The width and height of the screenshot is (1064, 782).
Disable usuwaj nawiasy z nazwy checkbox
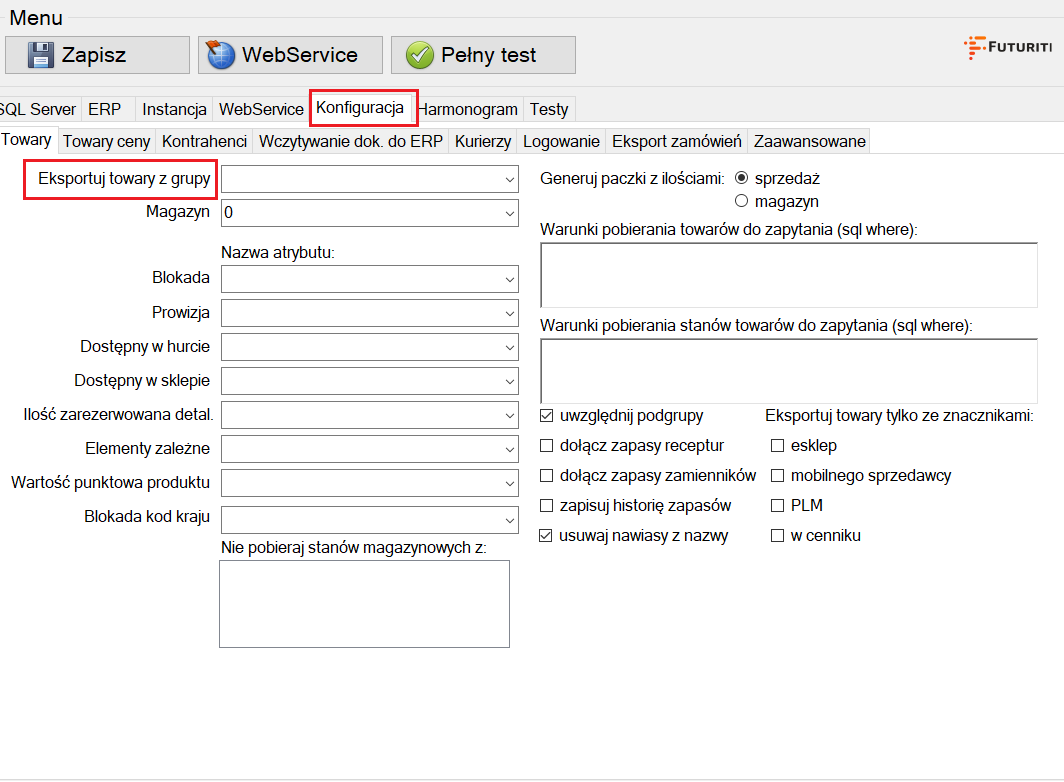(x=546, y=535)
